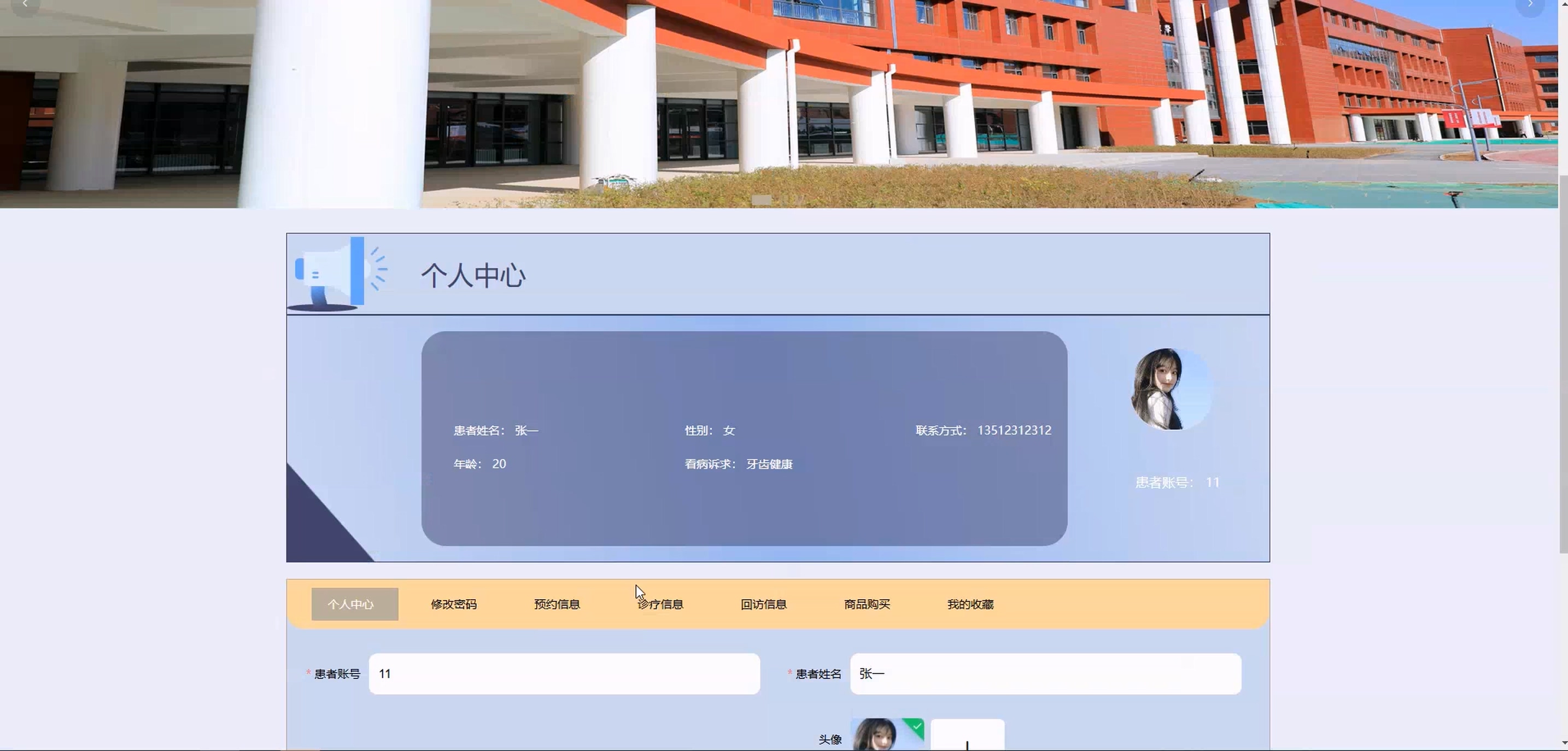Viewport: 1568px width, 751px height.
Task: Open the 商品购买 tab
Action: click(867, 605)
